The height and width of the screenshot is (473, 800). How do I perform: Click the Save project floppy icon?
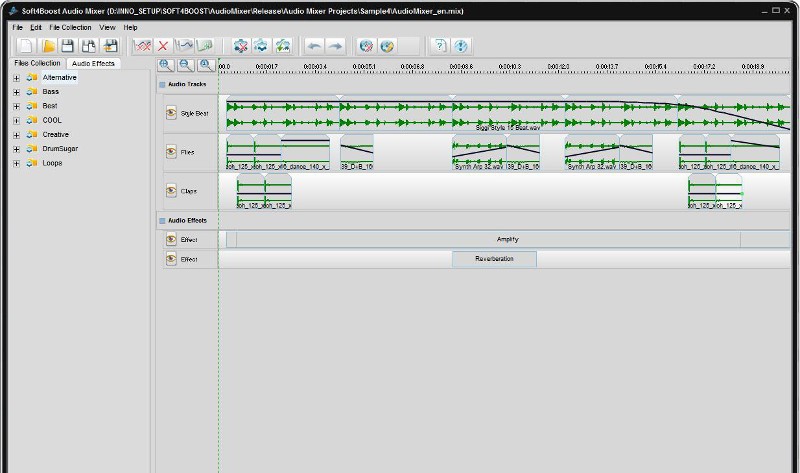(68, 46)
